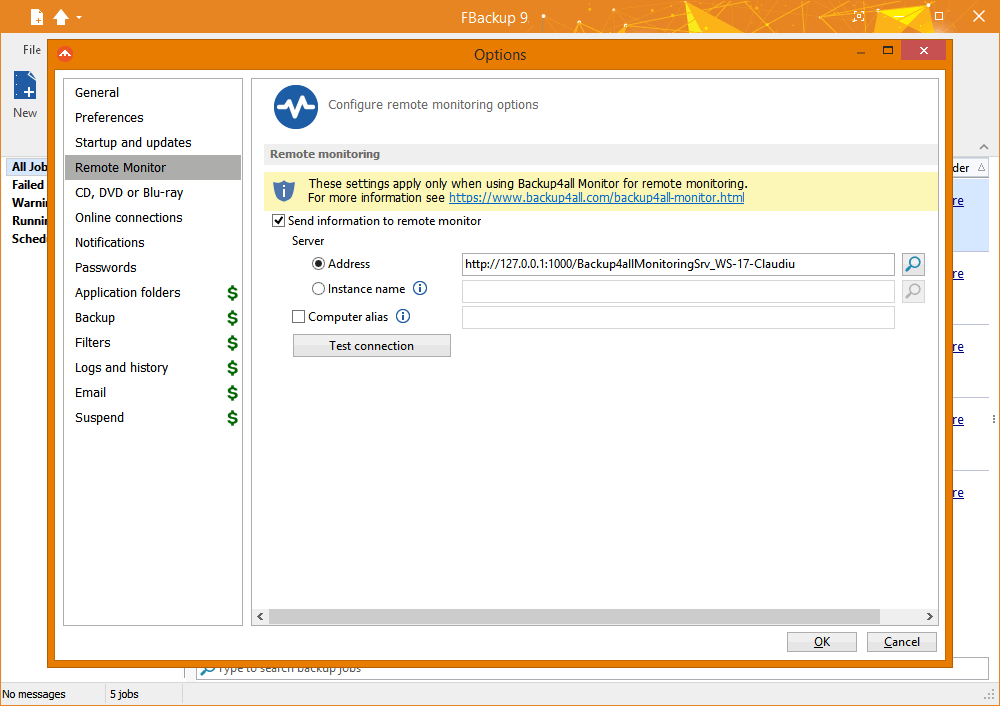The image size is (1000, 706).
Task: Switch to Online connections options
Action: click(x=153, y=217)
